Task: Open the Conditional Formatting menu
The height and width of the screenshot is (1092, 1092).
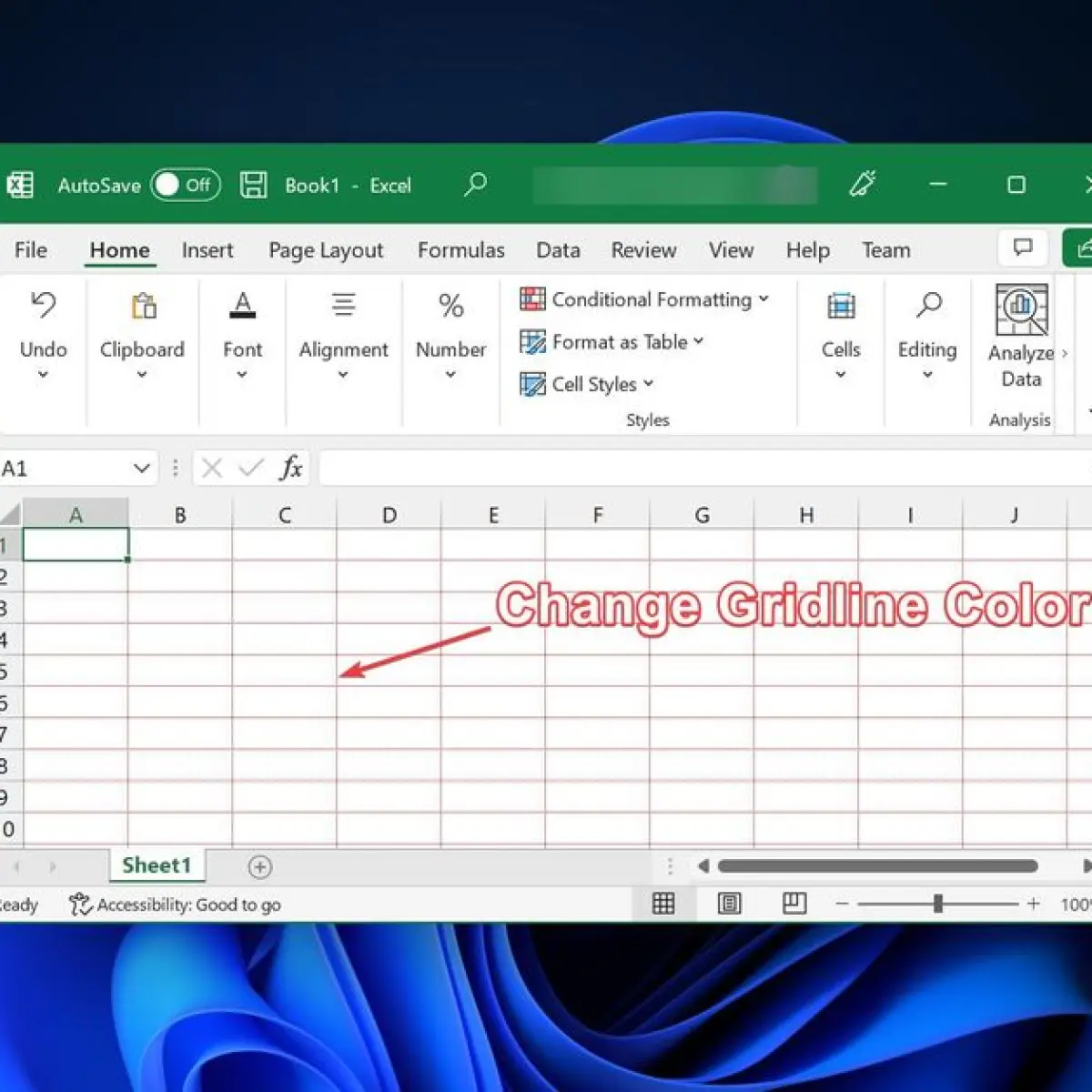Action: pyautogui.click(x=644, y=299)
